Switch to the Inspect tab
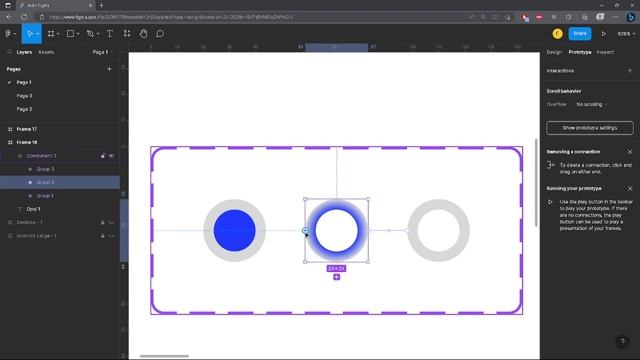Viewport: 640px width, 360px height. 605,52
